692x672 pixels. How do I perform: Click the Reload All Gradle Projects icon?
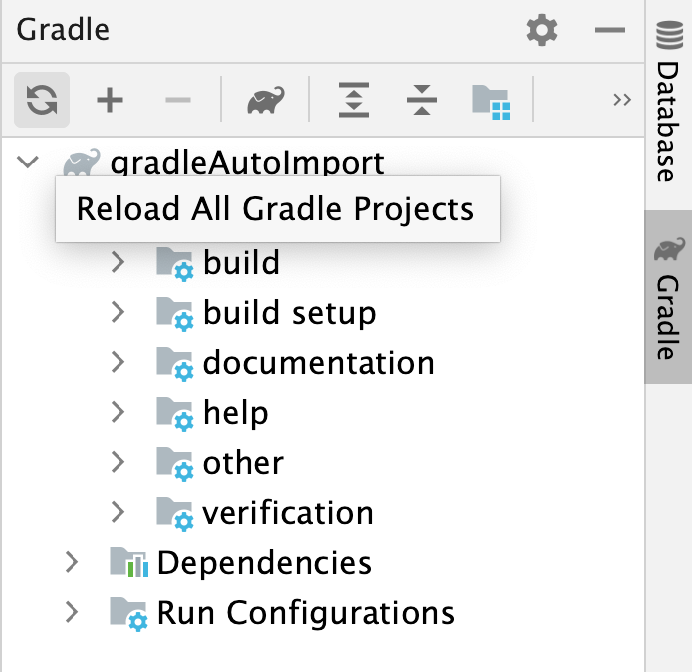(41, 100)
